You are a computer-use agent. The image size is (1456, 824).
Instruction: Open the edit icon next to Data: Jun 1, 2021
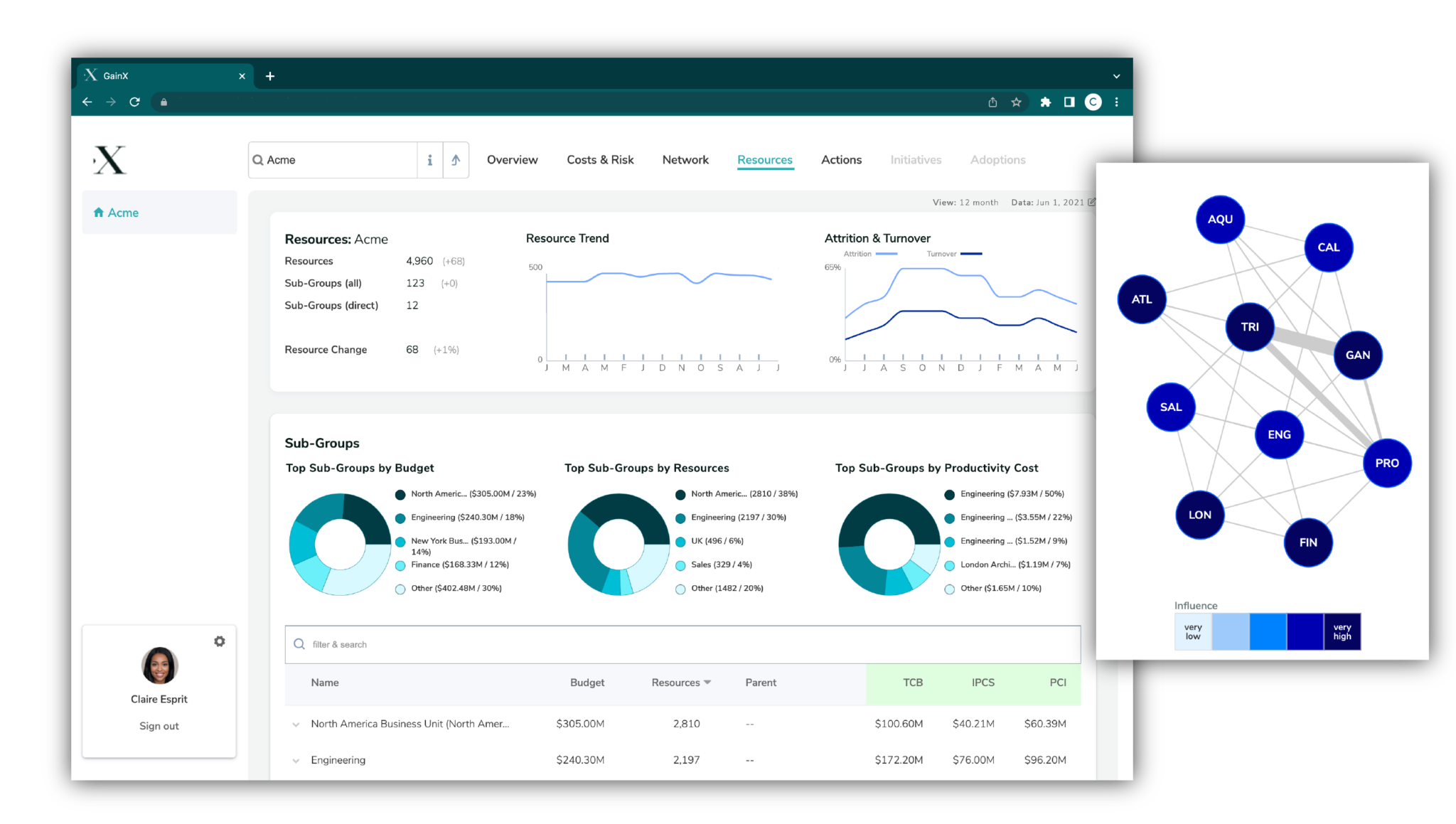(x=1093, y=202)
